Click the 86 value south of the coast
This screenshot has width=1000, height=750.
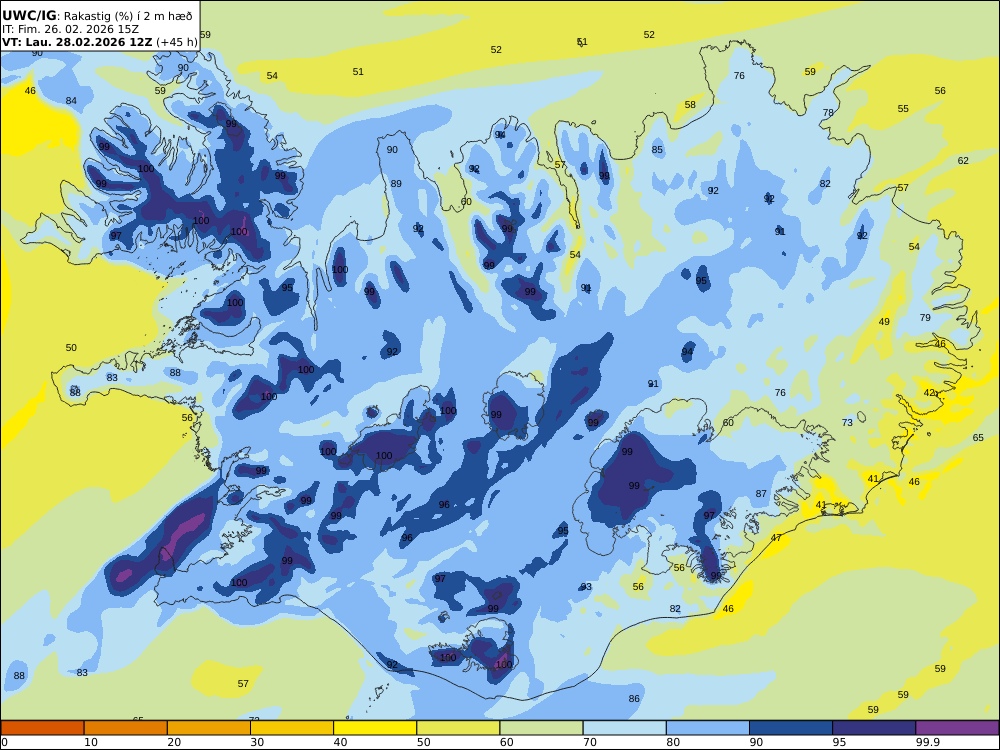click(634, 699)
